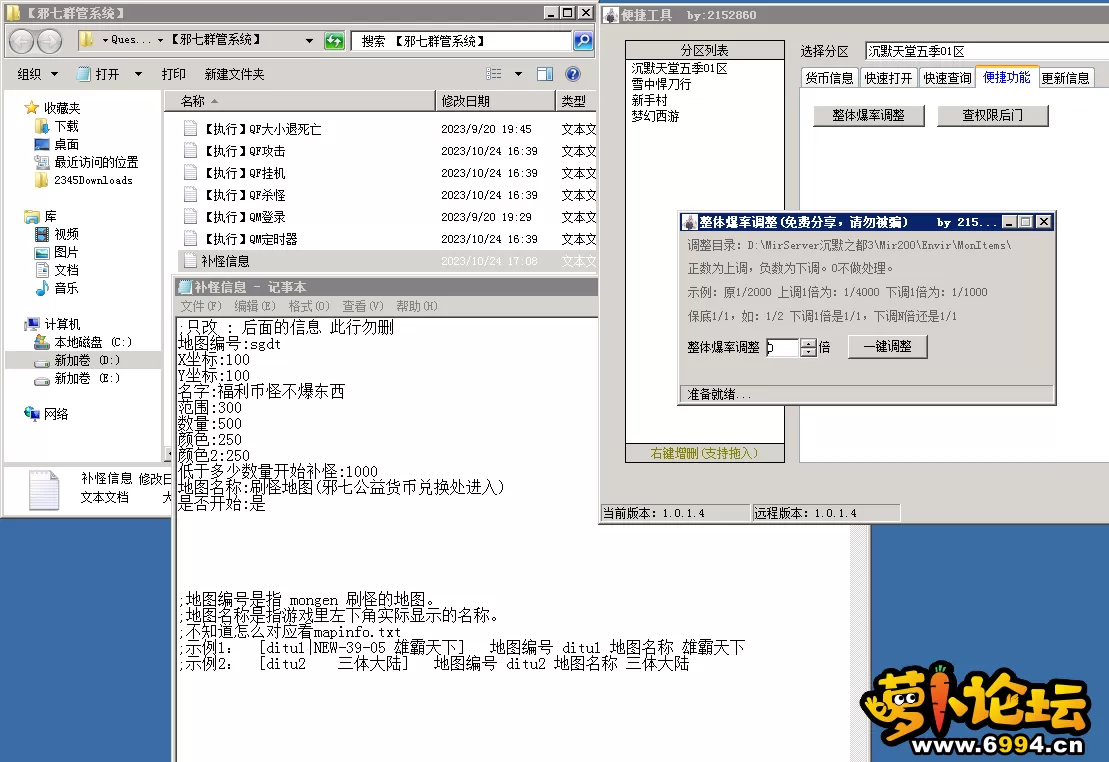Select the 【执行】QF攻击 file icon

[190, 151]
